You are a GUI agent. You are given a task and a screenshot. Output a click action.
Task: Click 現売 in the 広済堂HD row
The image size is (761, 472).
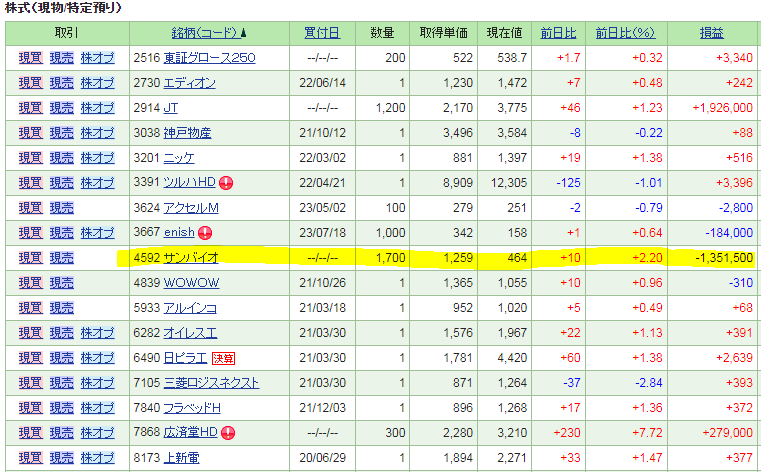(62, 433)
